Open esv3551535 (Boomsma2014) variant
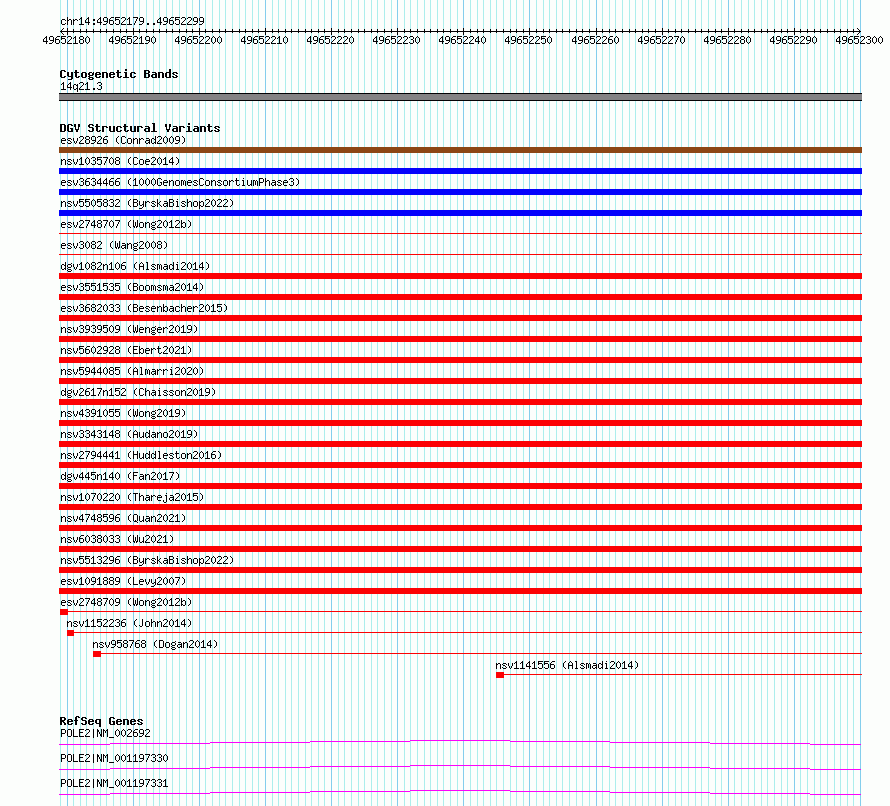This screenshot has height=806, width=890. [132, 287]
